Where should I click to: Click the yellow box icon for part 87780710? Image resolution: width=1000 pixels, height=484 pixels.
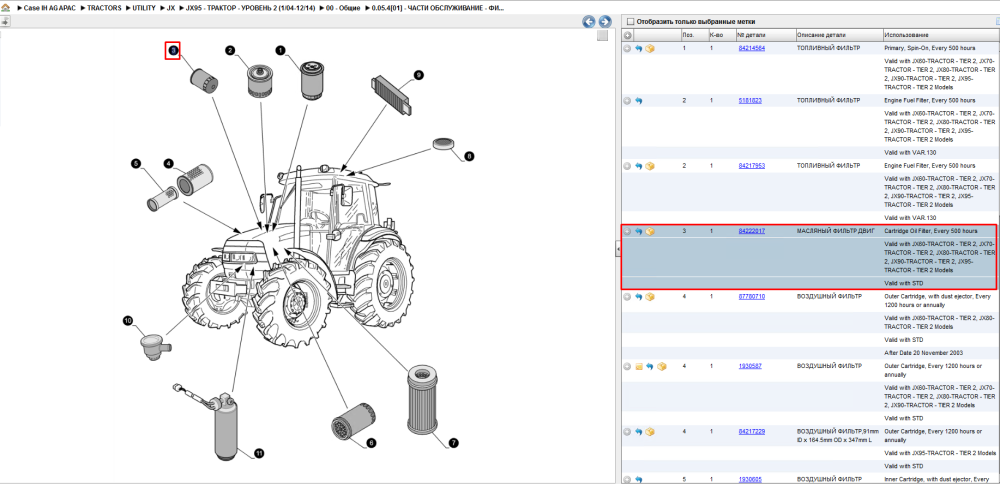tap(650, 297)
